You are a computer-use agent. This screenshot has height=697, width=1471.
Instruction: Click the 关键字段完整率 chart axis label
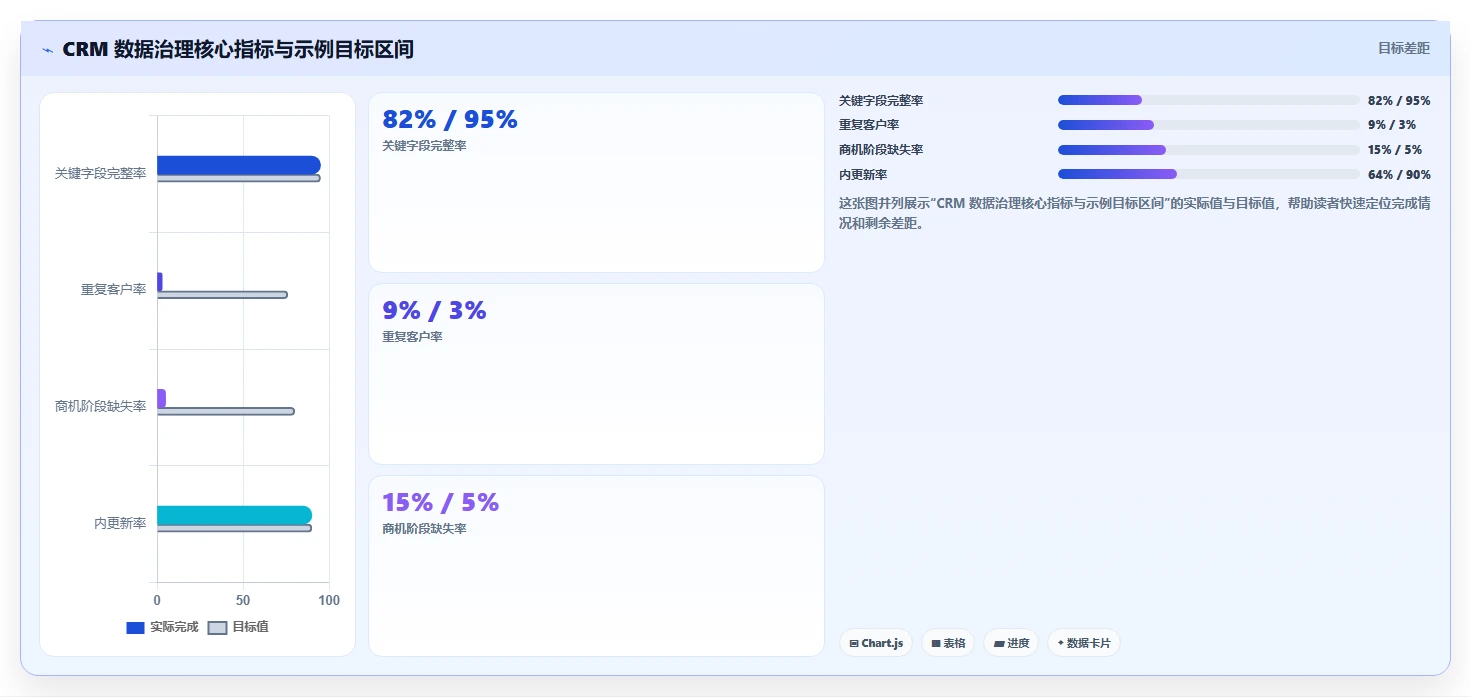pyautogui.click(x=100, y=173)
